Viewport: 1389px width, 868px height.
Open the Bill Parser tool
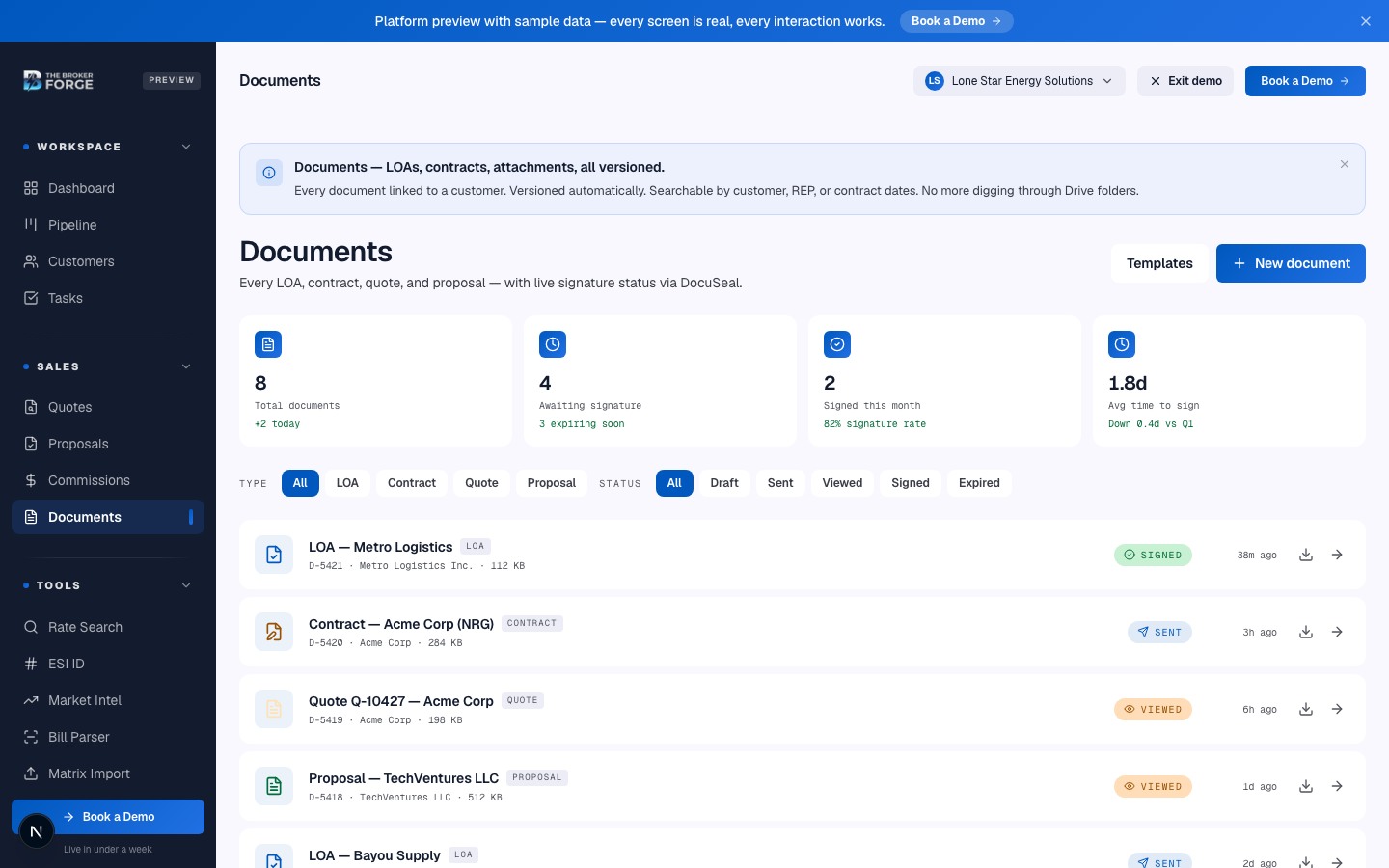tap(108, 737)
